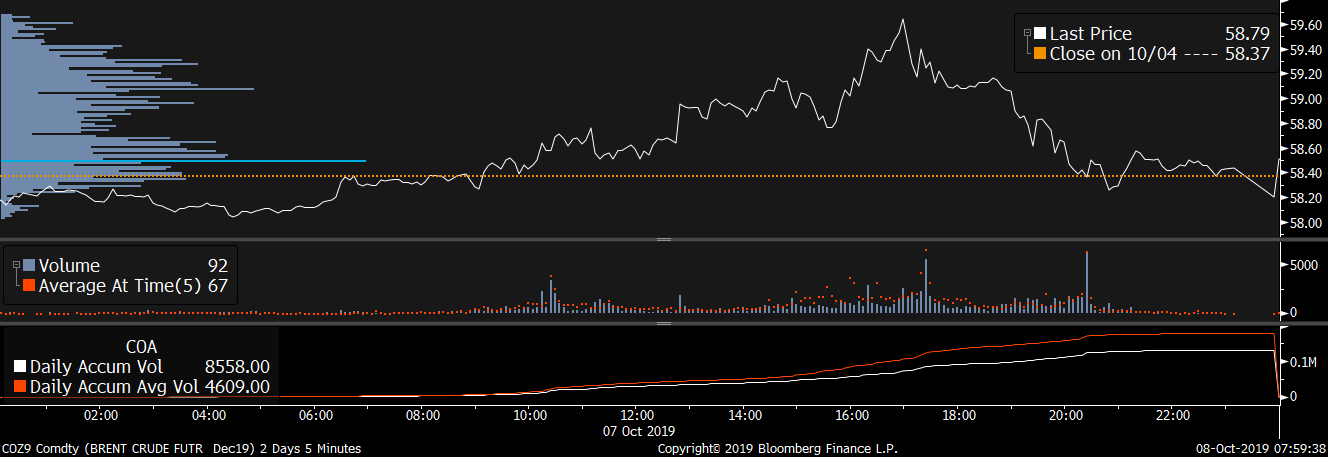
Task: Click the 58.80 price axis label
Action: pos(1304,124)
